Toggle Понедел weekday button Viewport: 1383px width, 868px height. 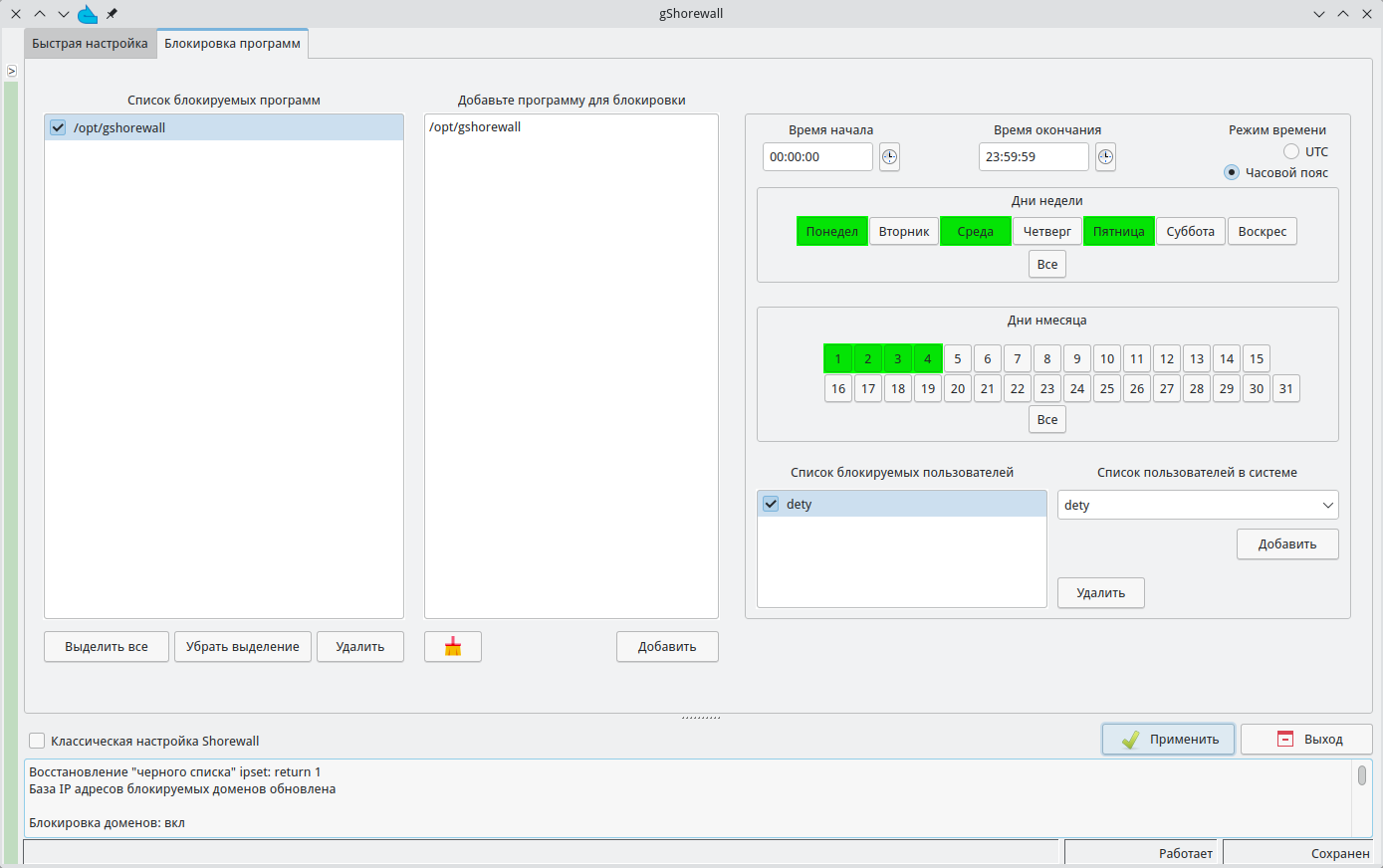[x=832, y=232]
